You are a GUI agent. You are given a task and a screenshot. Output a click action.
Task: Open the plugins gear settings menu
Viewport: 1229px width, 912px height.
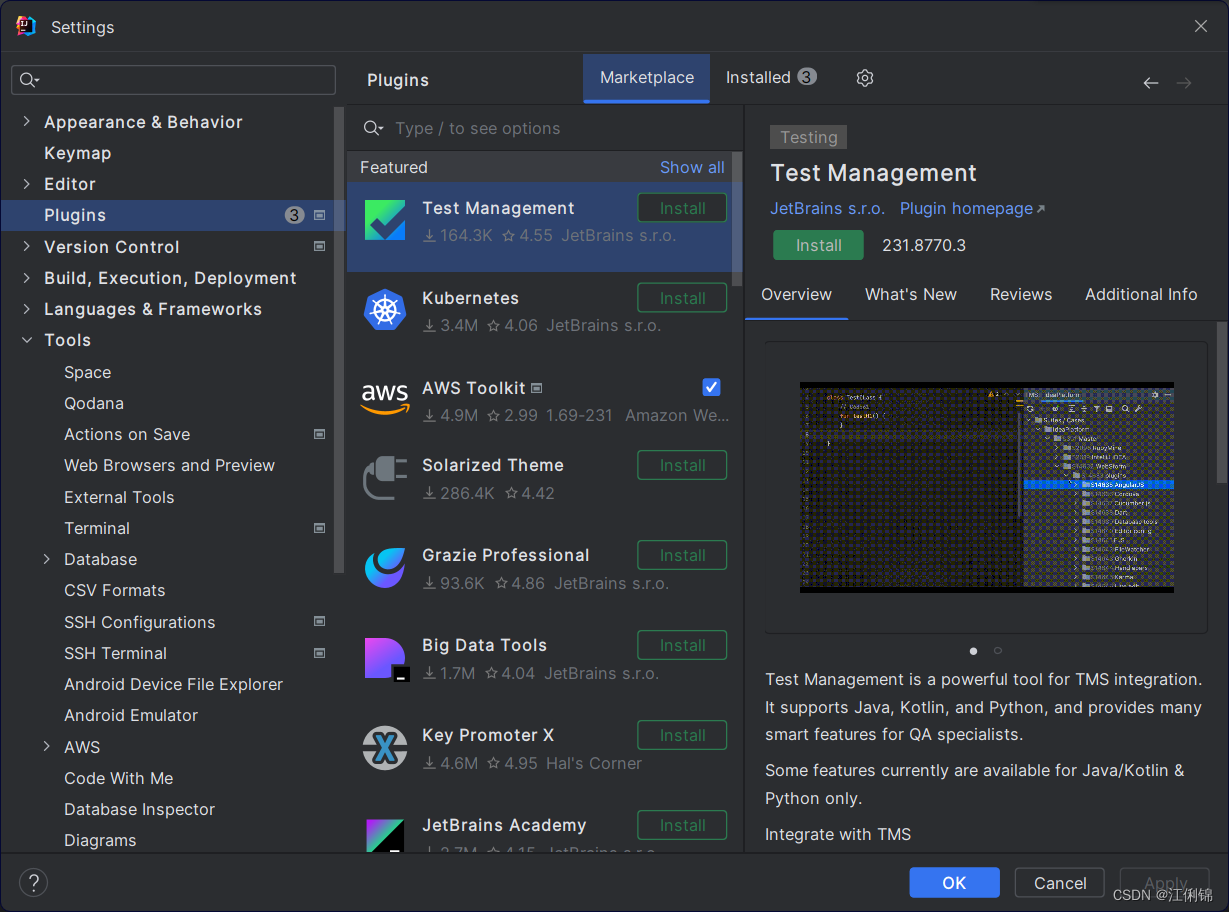(865, 78)
